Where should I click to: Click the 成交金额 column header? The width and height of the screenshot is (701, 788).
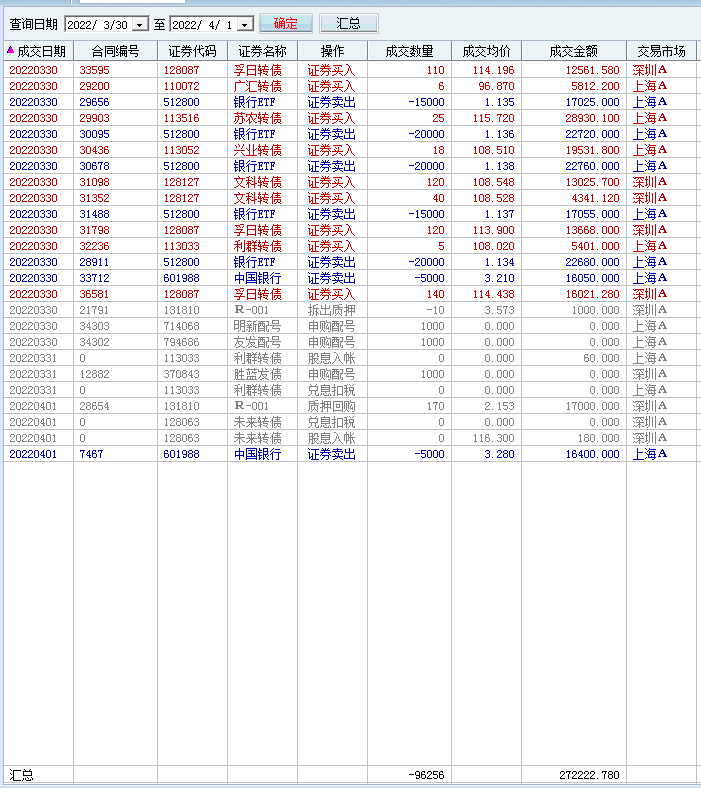574,51
